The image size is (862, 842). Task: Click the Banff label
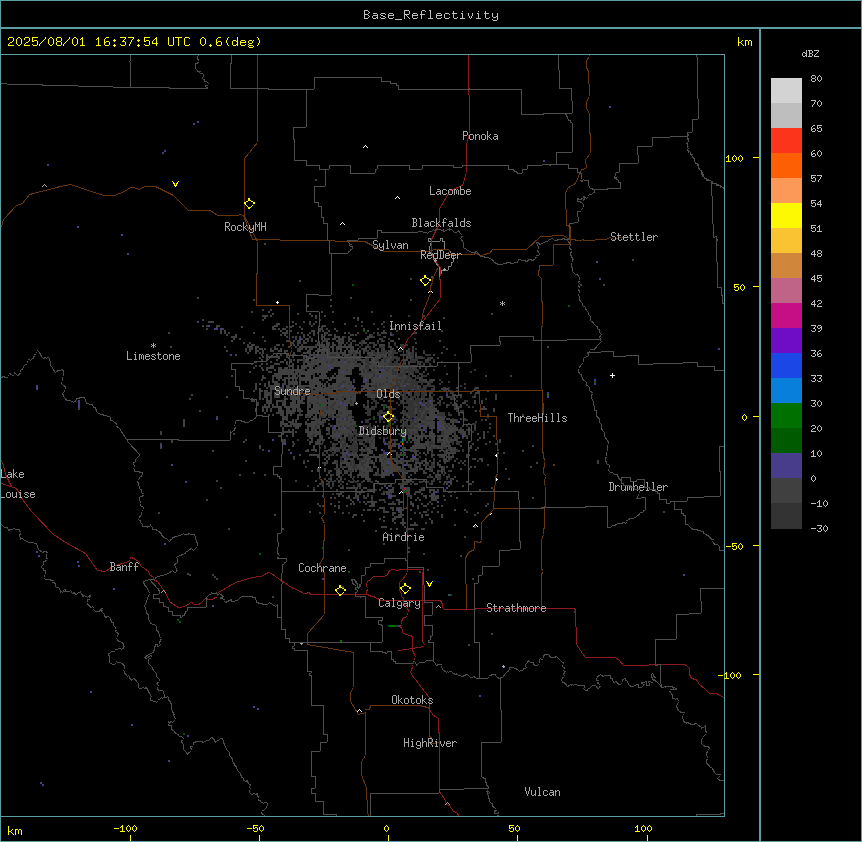point(124,567)
